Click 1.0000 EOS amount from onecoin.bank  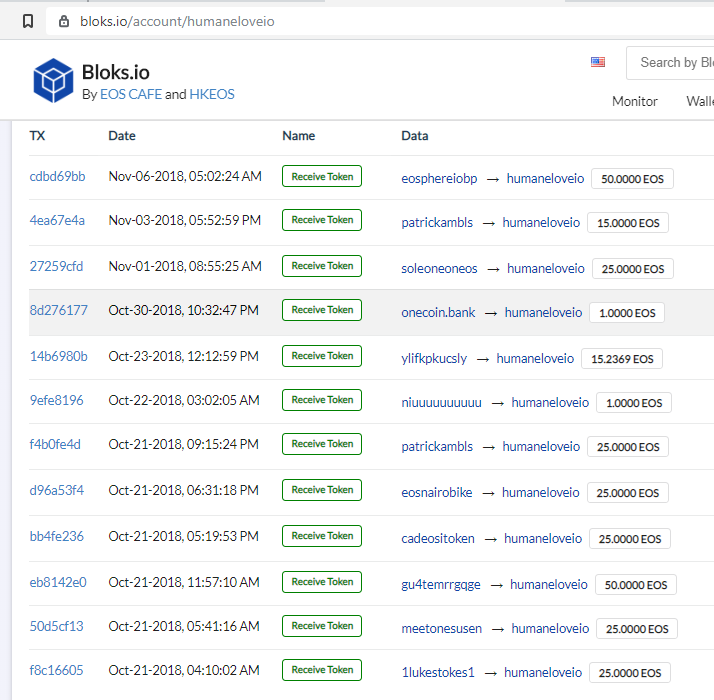pos(627,313)
